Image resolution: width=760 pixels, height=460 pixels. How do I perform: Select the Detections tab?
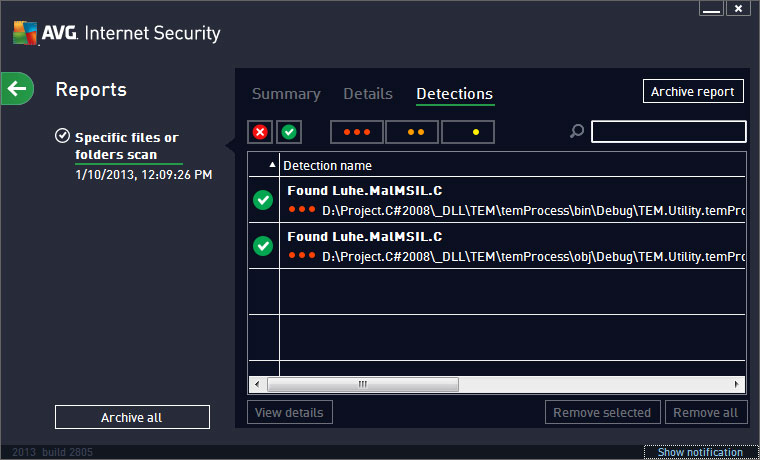[455, 94]
